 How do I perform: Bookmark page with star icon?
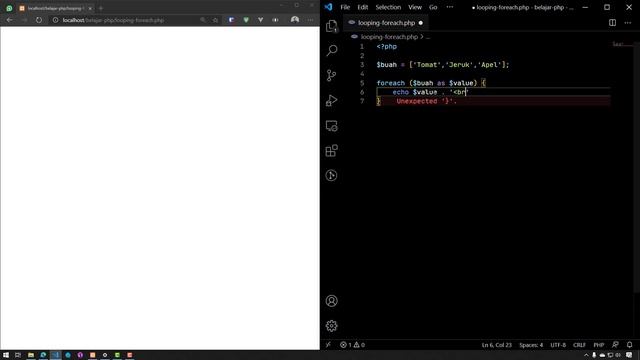coord(216,20)
